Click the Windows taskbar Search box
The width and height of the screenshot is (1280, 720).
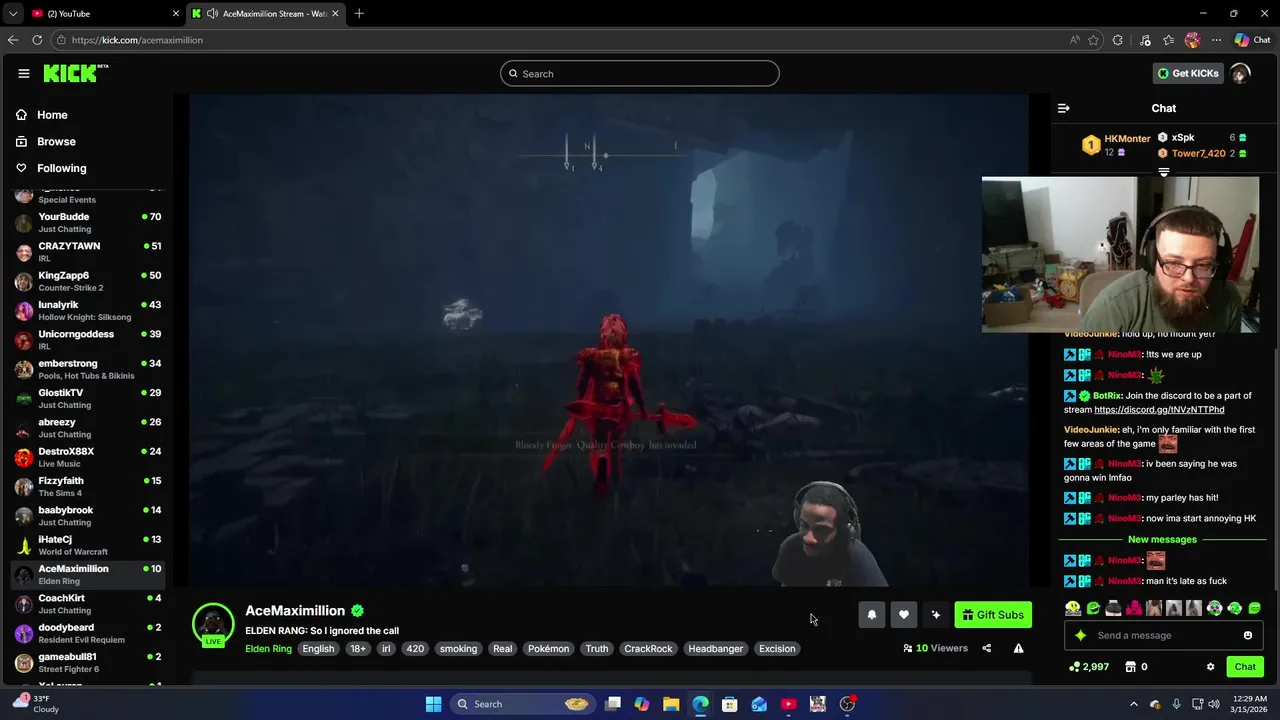[522, 704]
